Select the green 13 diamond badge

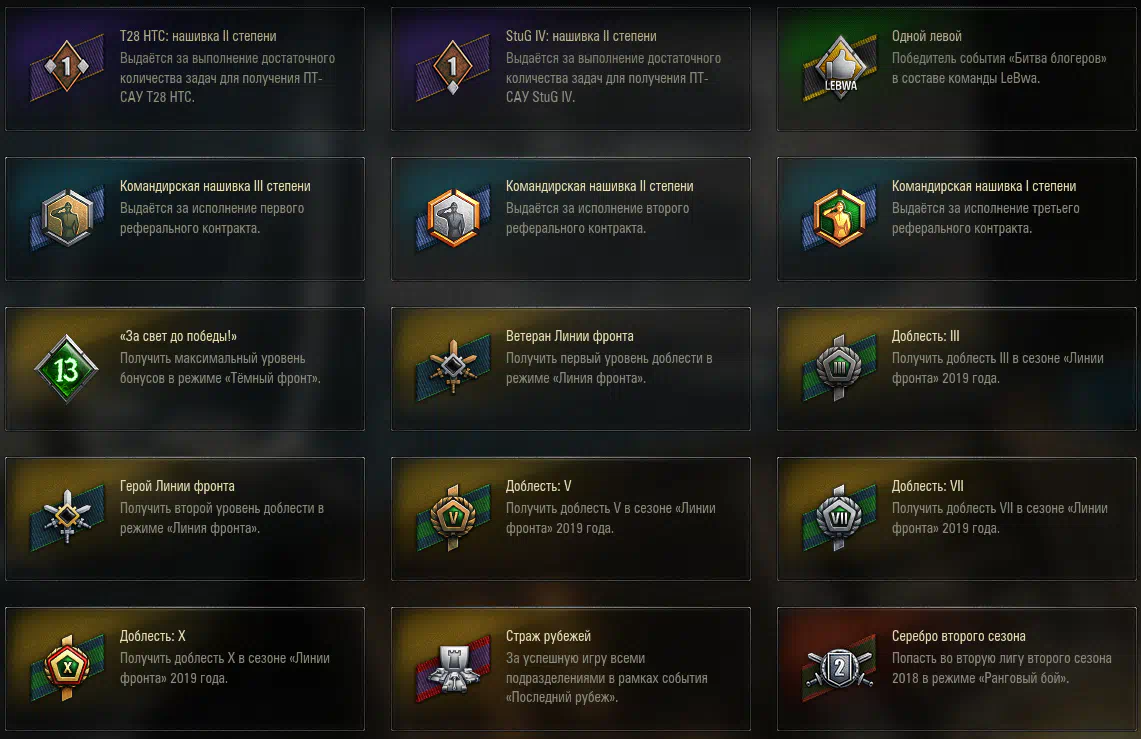coord(66,369)
